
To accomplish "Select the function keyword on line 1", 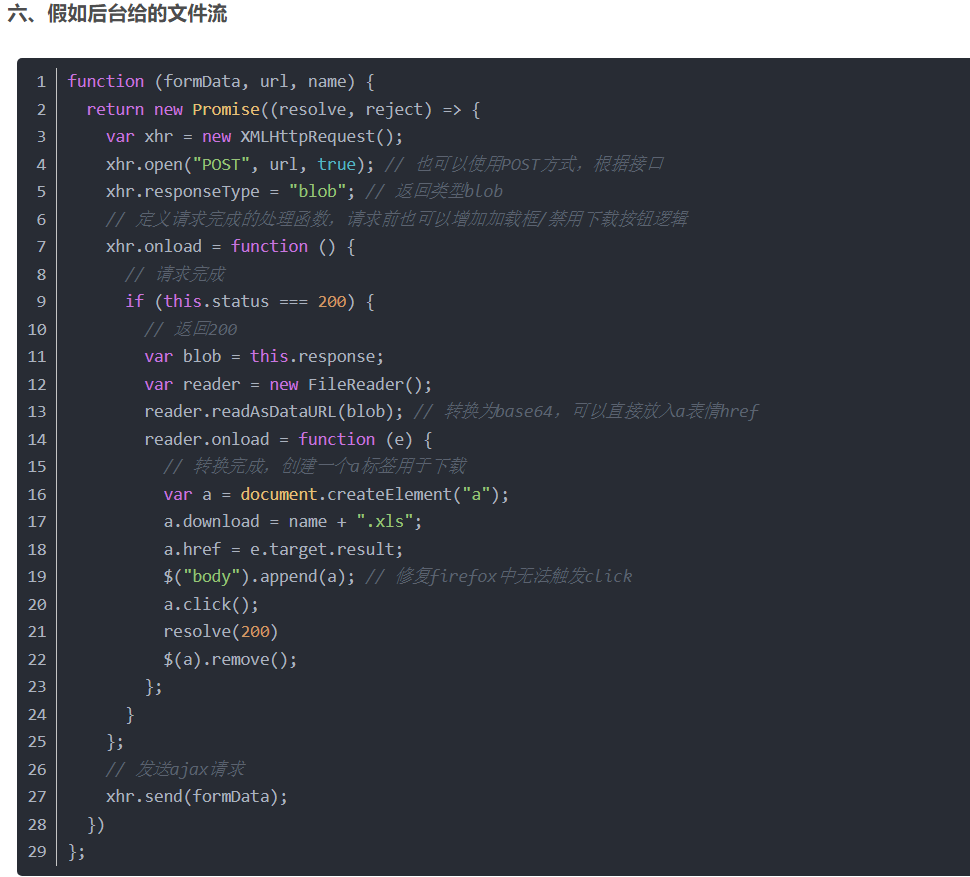I will click(x=106, y=81).
